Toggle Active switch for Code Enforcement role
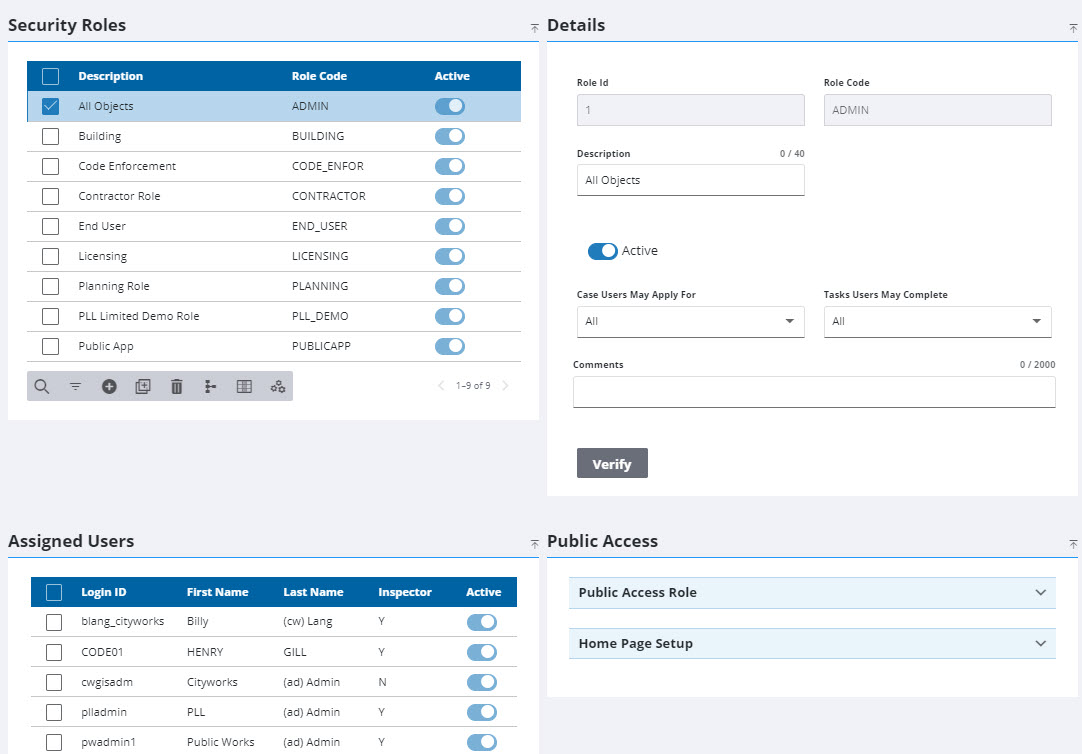The height and width of the screenshot is (754, 1082). point(450,166)
